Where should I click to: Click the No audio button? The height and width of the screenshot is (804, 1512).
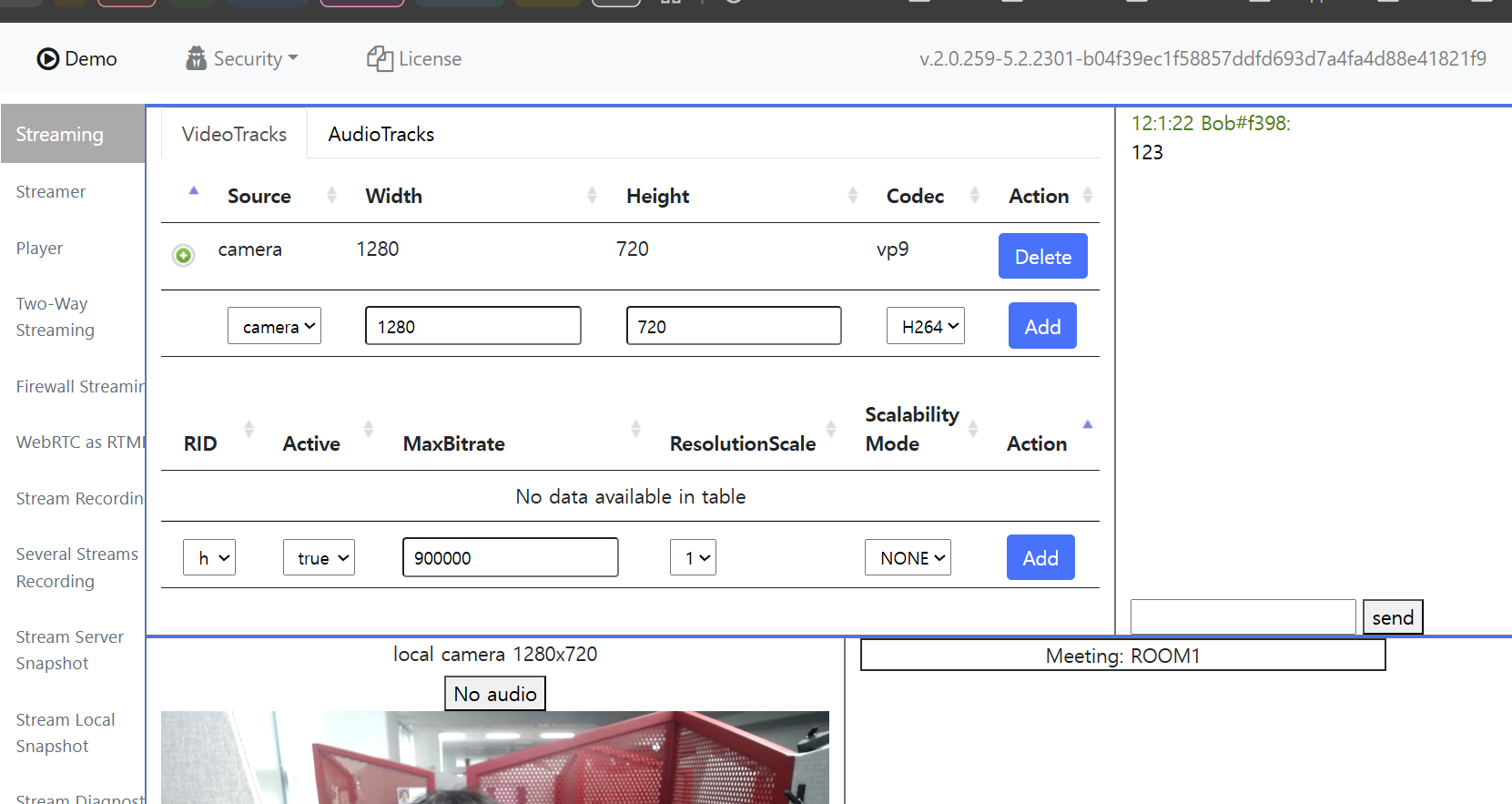pyautogui.click(x=495, y=694)
